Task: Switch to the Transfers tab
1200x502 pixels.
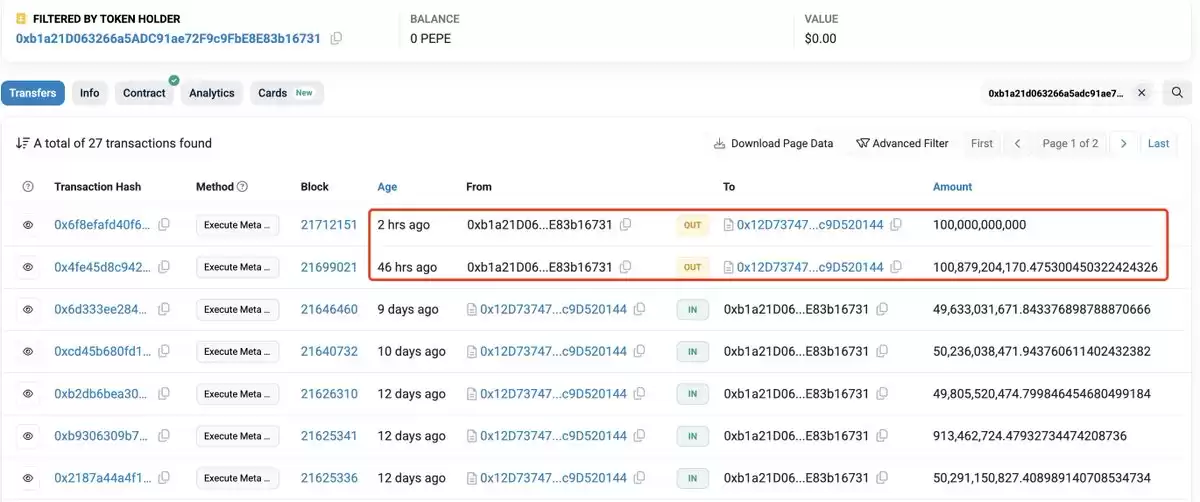Action: (x=33, y=93)
